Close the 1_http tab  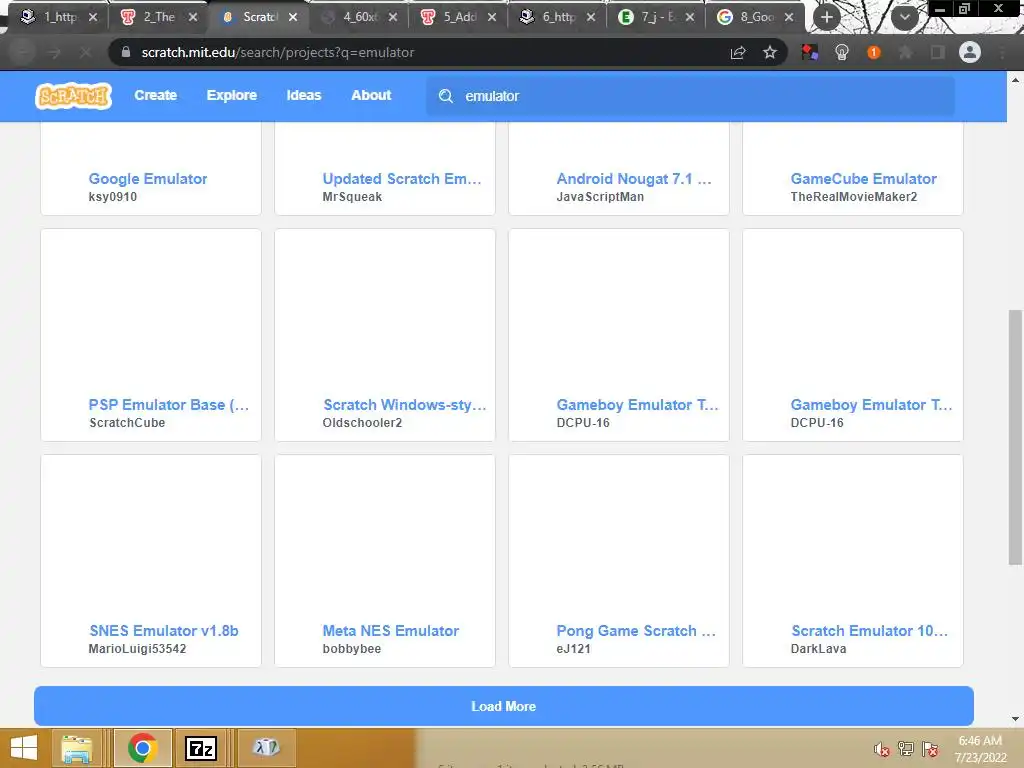point(93,17)
